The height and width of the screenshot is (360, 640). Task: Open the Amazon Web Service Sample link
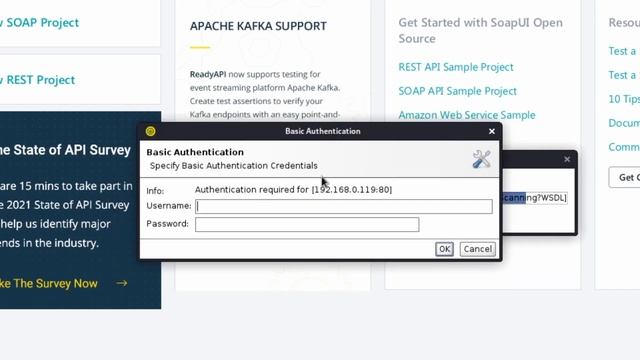[467, 115]
